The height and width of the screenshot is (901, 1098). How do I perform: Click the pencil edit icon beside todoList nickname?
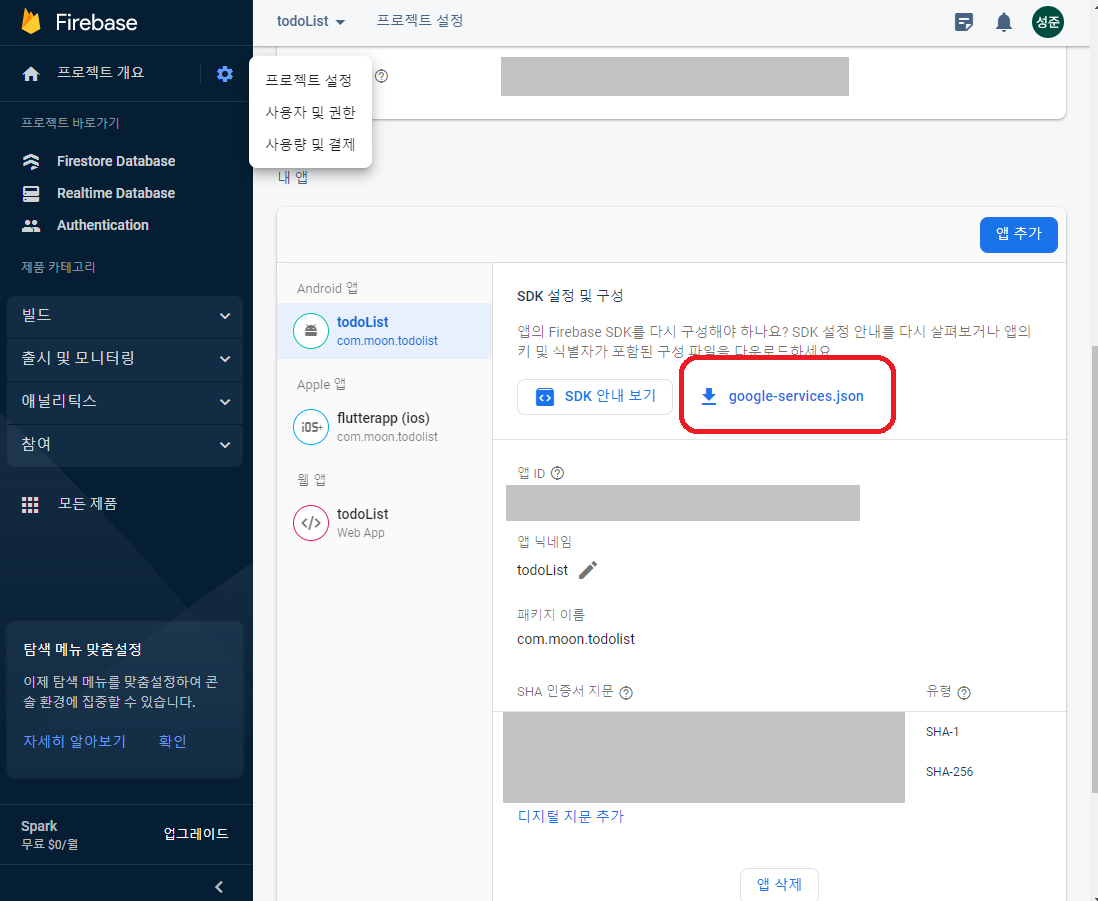(588, 570)
